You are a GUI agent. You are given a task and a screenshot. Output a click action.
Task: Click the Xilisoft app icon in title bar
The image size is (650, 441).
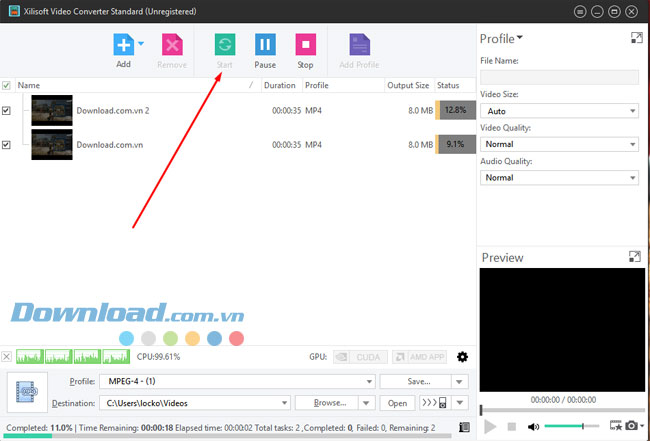[14, 11]
